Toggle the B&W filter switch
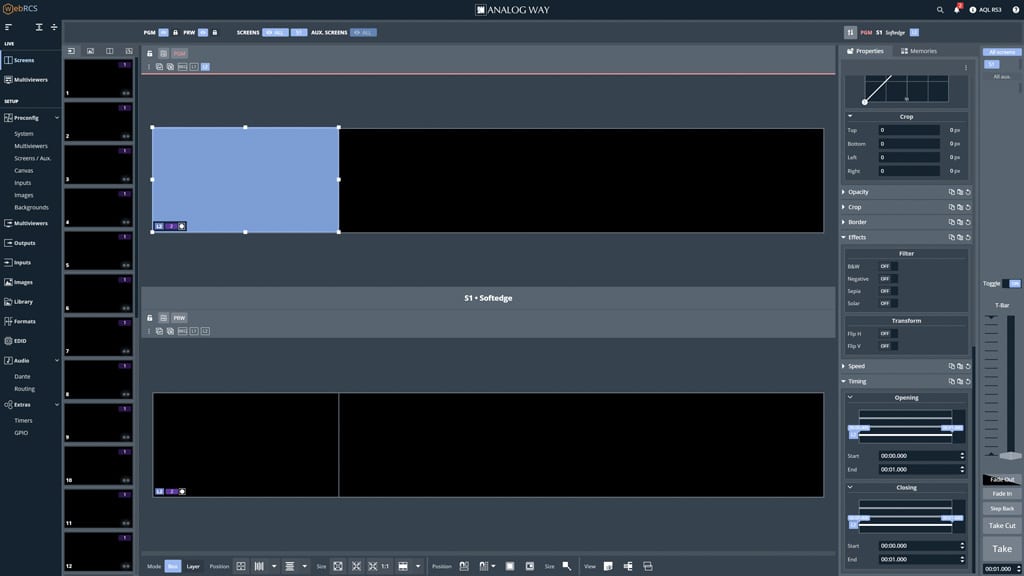The width and height of the screenshot is (1024, 576). [x=887, y=266]
